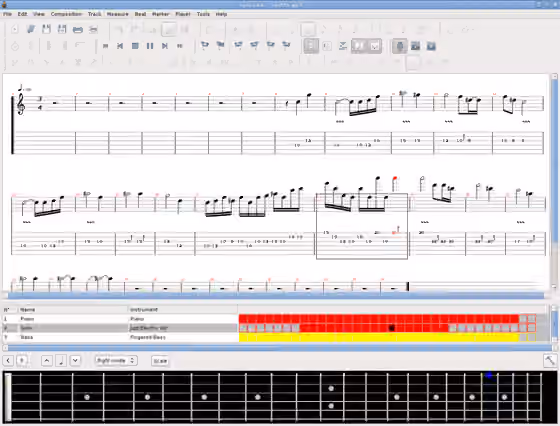Toggle Show Fretboard
This screenshot has height=426, width=560.
400,46
